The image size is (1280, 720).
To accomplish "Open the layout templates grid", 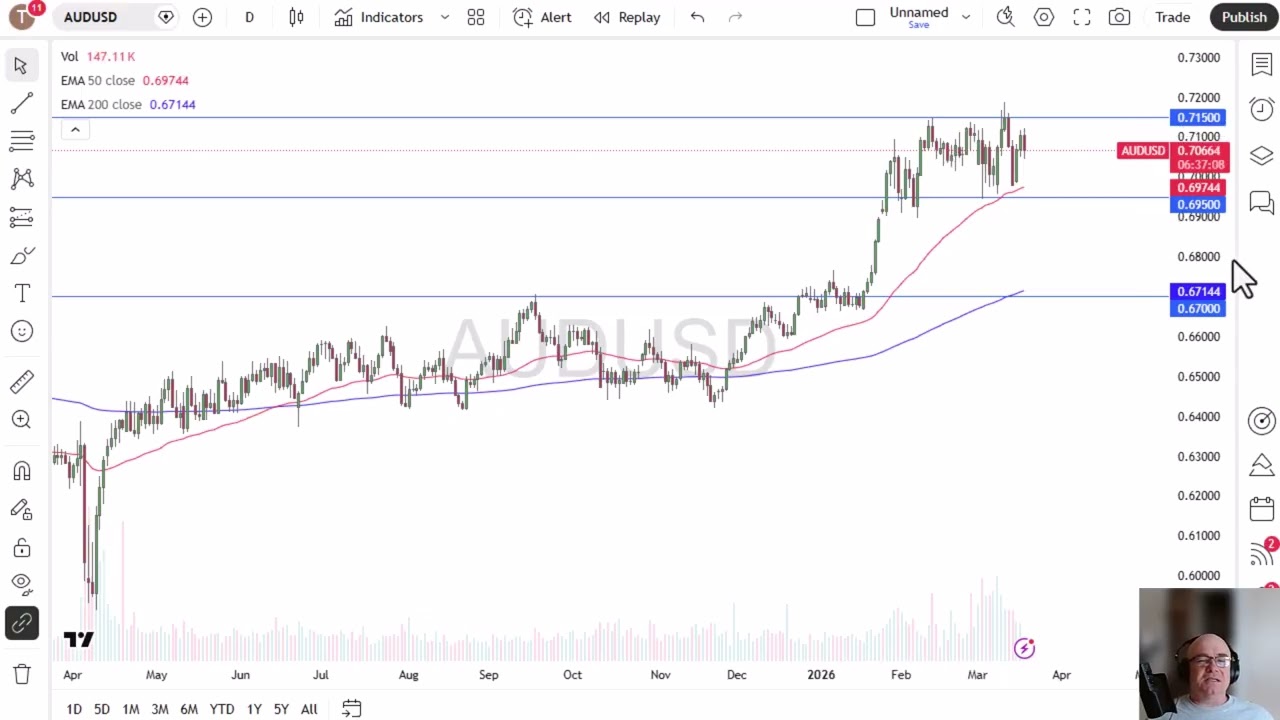I will tap(476, 17).
